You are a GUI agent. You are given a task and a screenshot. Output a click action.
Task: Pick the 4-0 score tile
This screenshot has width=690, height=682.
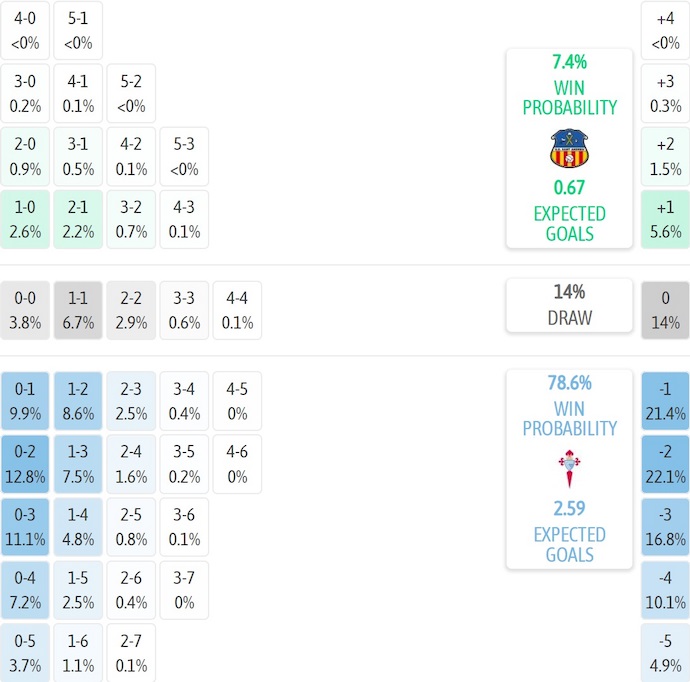[x=25, y=30]
